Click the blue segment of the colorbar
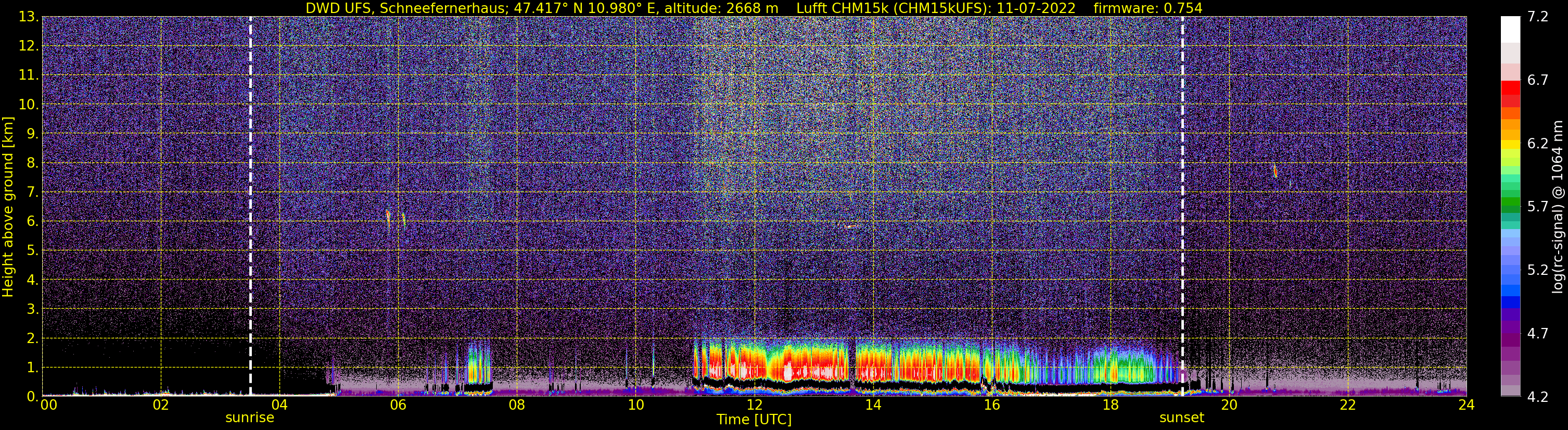1568x430 pixels. click(1510, 302)
